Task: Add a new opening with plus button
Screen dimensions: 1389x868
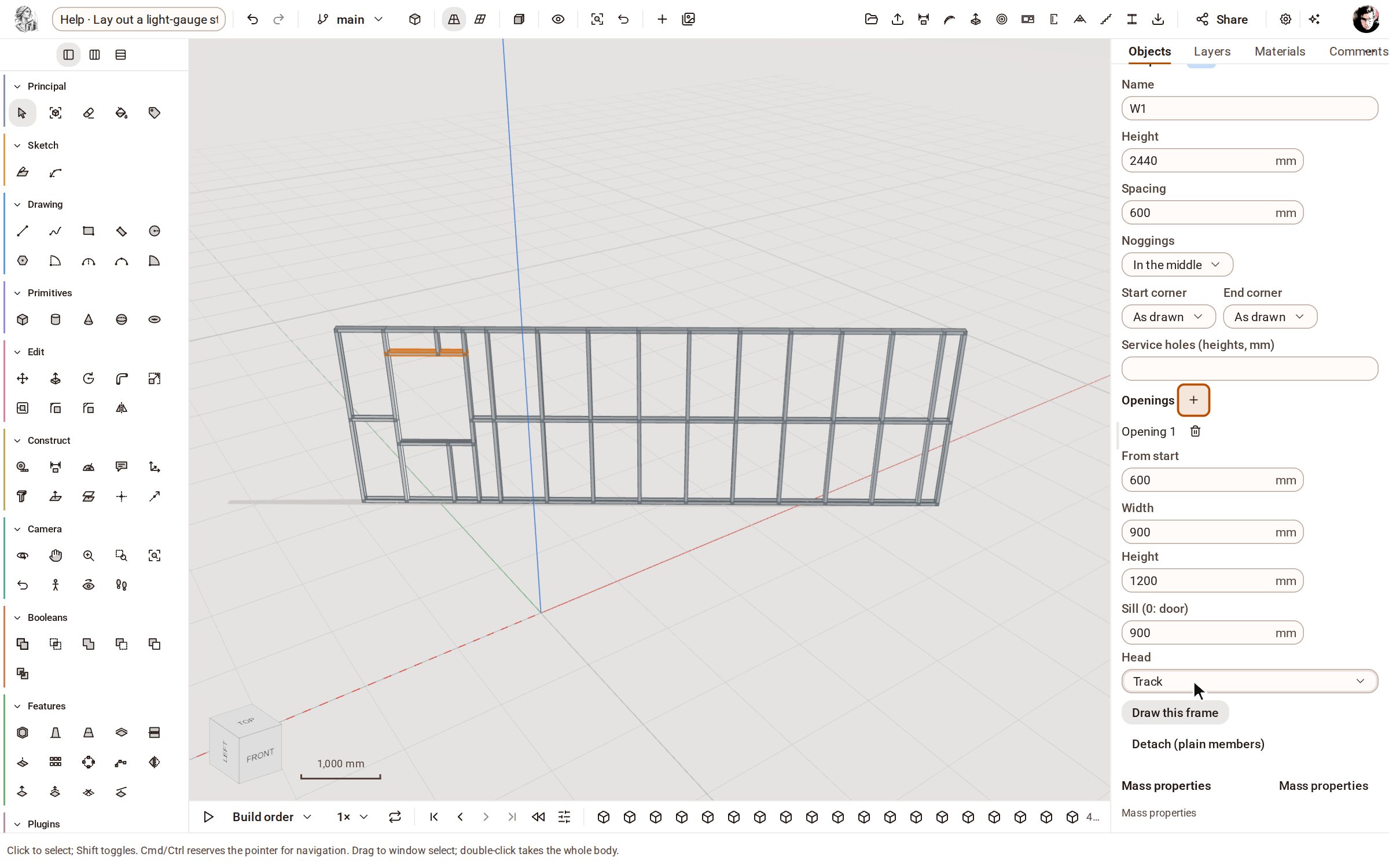Action: pyautogui.click(x=1193, y=400)
